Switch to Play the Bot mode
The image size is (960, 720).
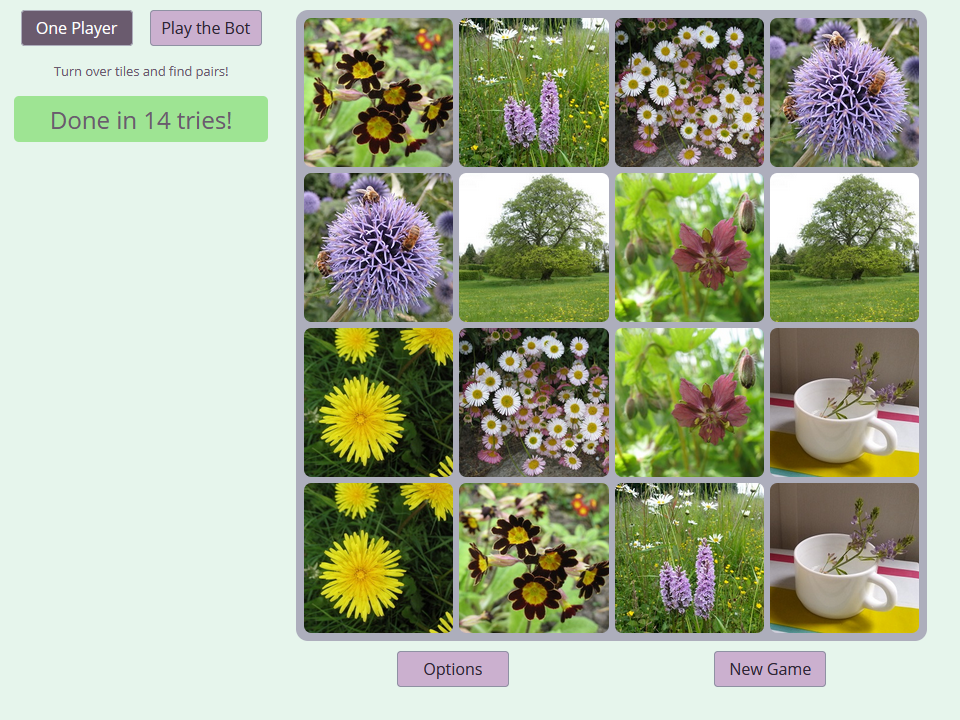coord(206,28)
